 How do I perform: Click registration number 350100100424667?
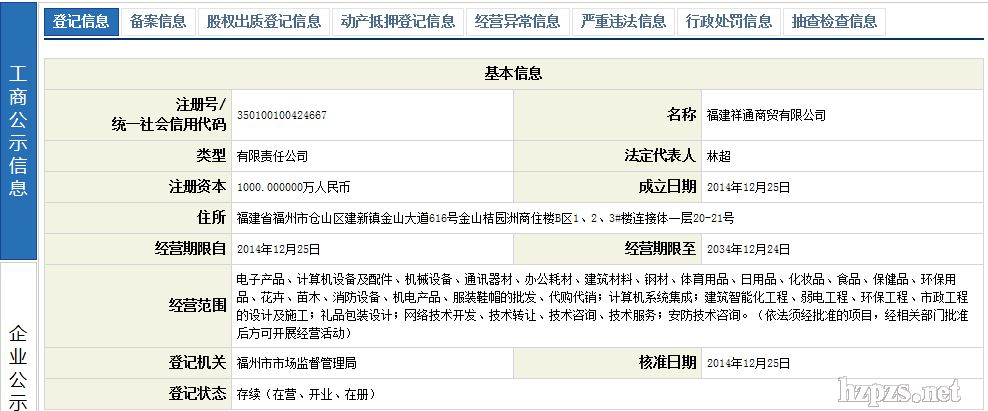coord(281,116)
